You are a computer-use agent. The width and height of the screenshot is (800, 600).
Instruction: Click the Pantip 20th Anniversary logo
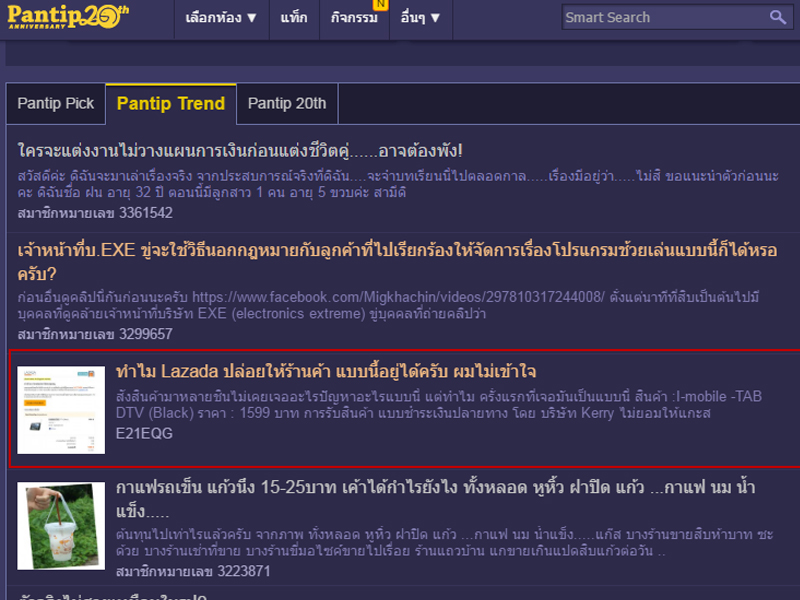tap(68, 17)
